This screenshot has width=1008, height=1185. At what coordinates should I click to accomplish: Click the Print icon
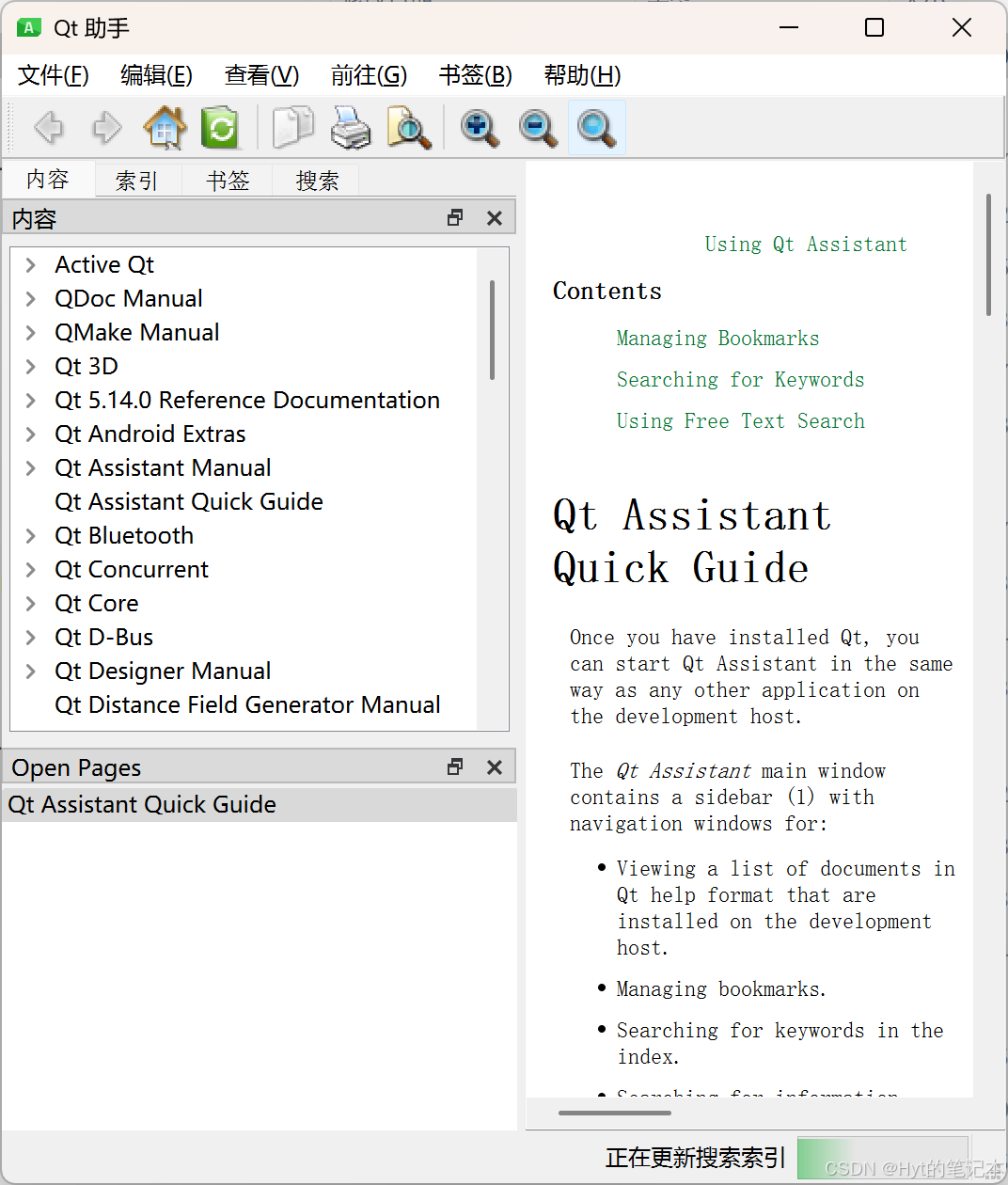coord(351,128)
